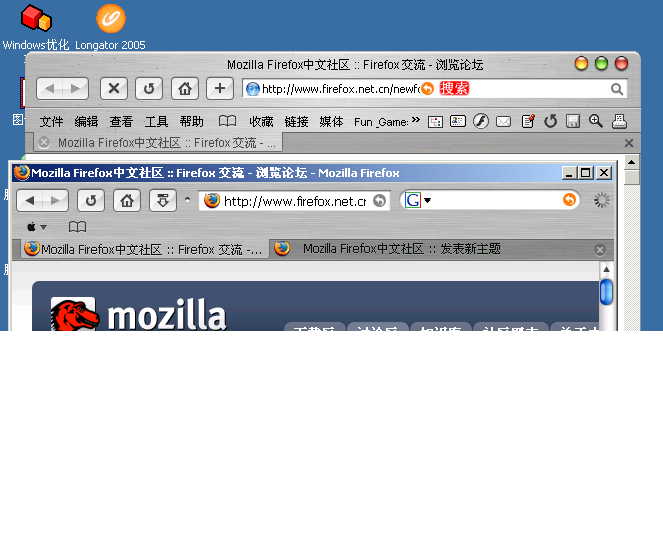Click the plus new-tab button in back browser
The image size is (663, 539).
(220, 89)
